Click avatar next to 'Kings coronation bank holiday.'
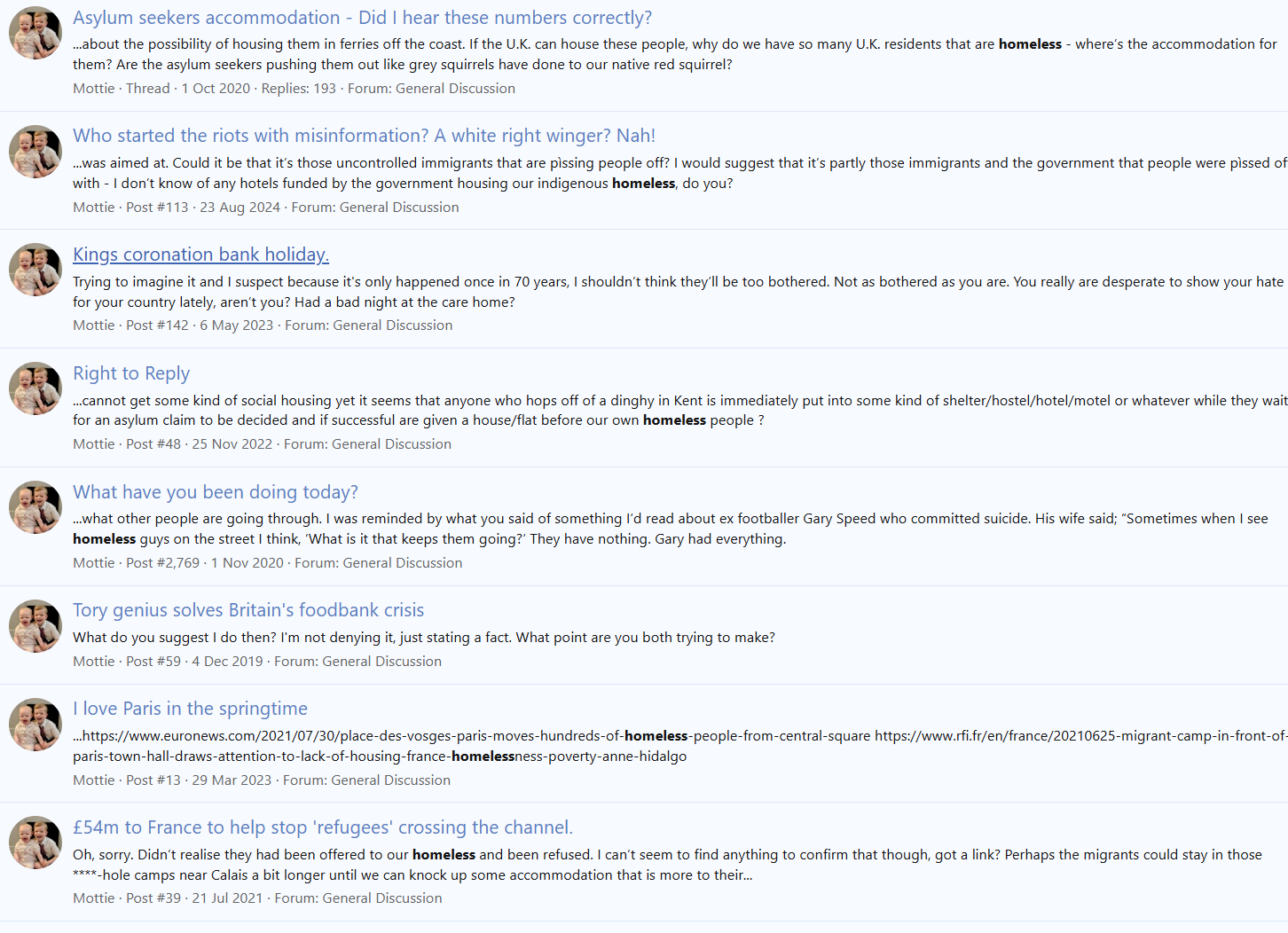The height and width of the screenshot is (933, 1288). point(35,270)
